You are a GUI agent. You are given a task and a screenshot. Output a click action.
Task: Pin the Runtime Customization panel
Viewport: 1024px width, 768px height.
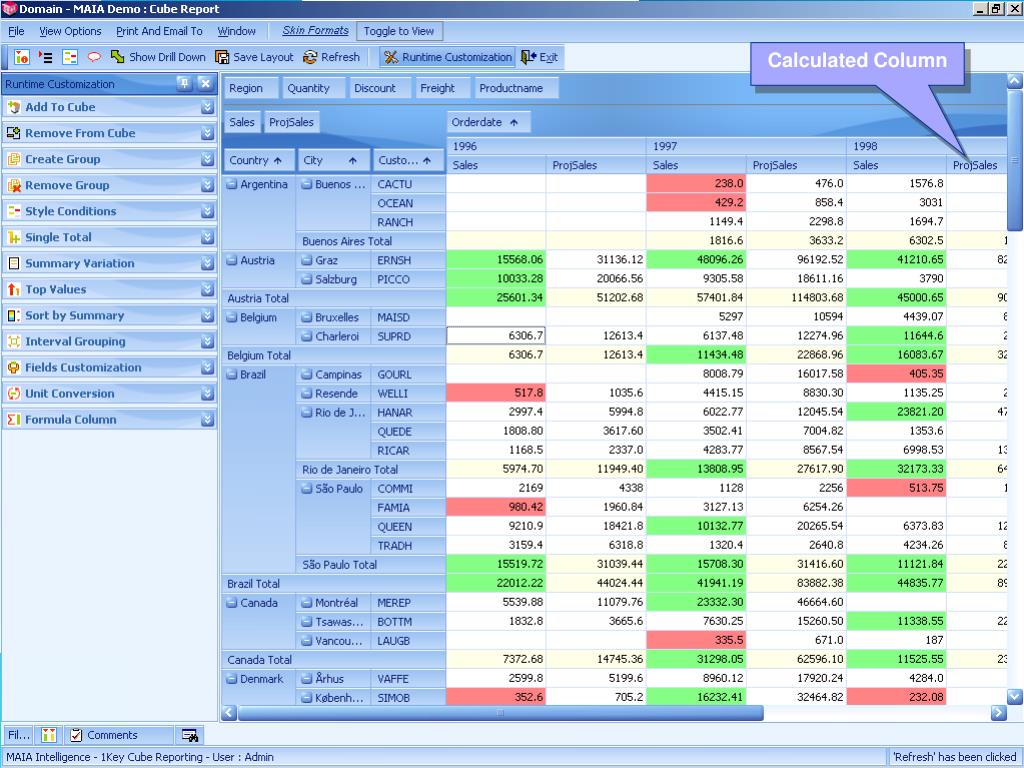(184, 84)
